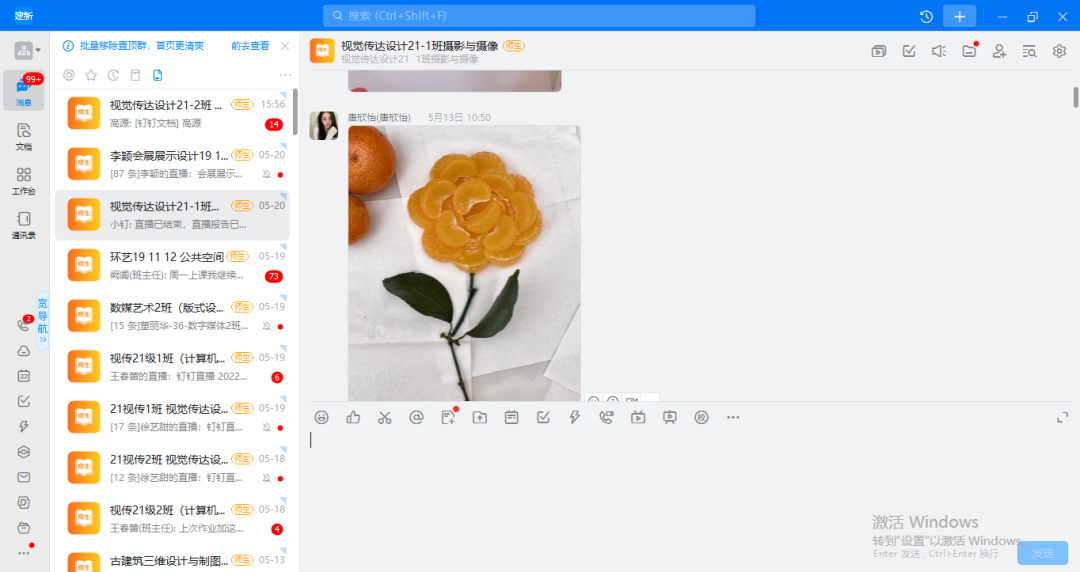Click the upload file icon in chat toolbar

[x=479, y=417]
